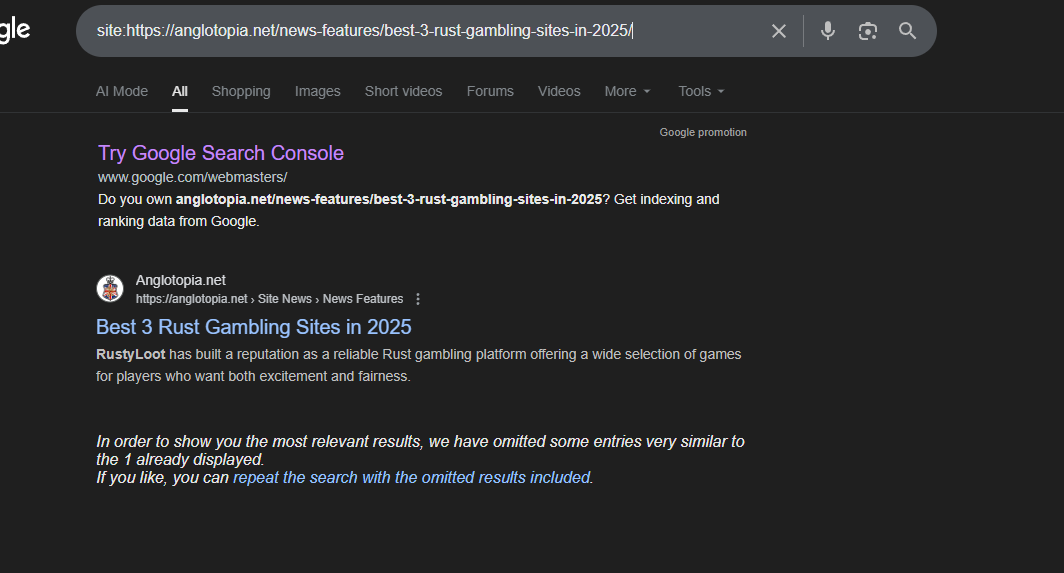
Task: Click the Google promotion label
Action: (x=703, y=132)
